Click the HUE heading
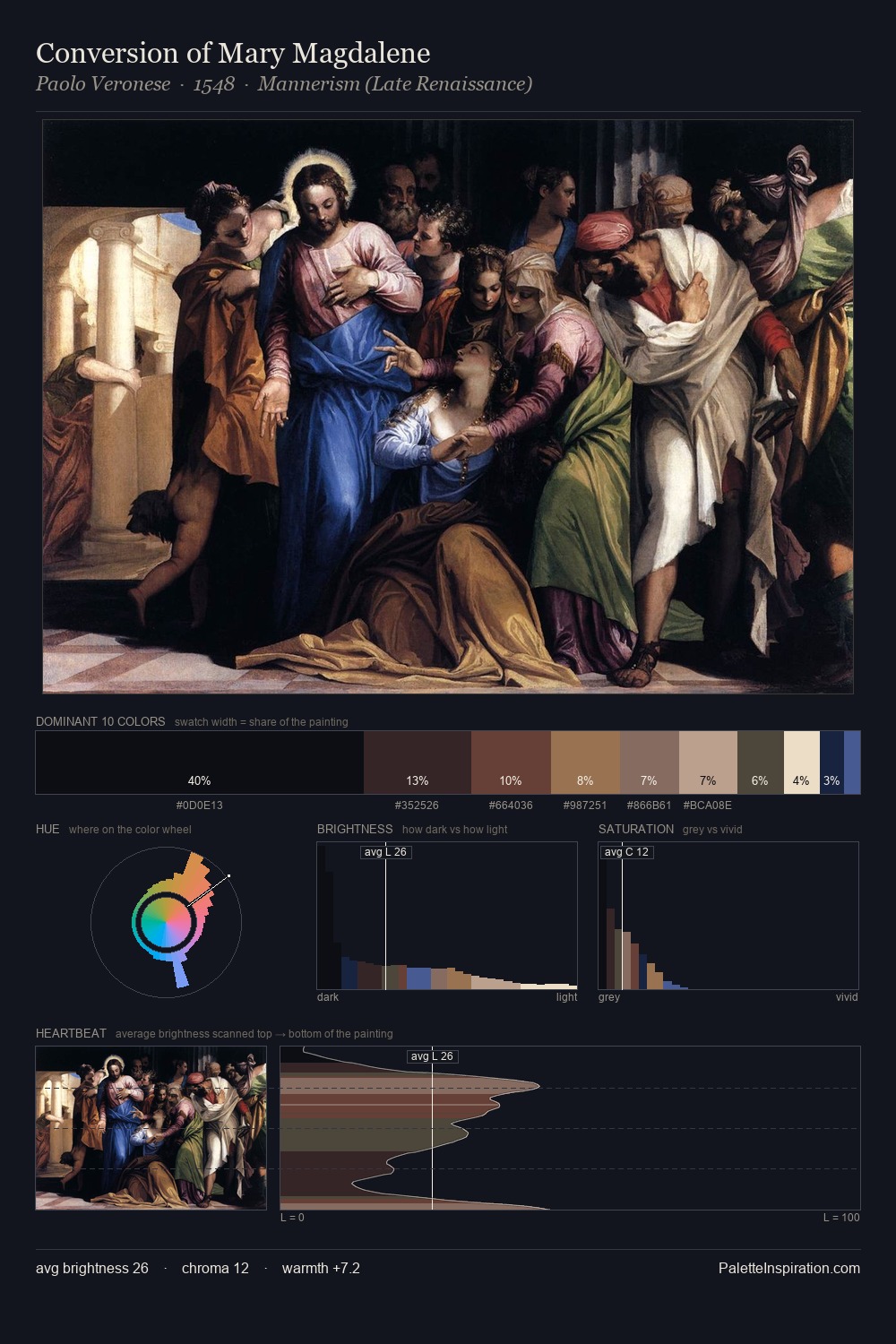The image size is (896, 1344). 47,829
